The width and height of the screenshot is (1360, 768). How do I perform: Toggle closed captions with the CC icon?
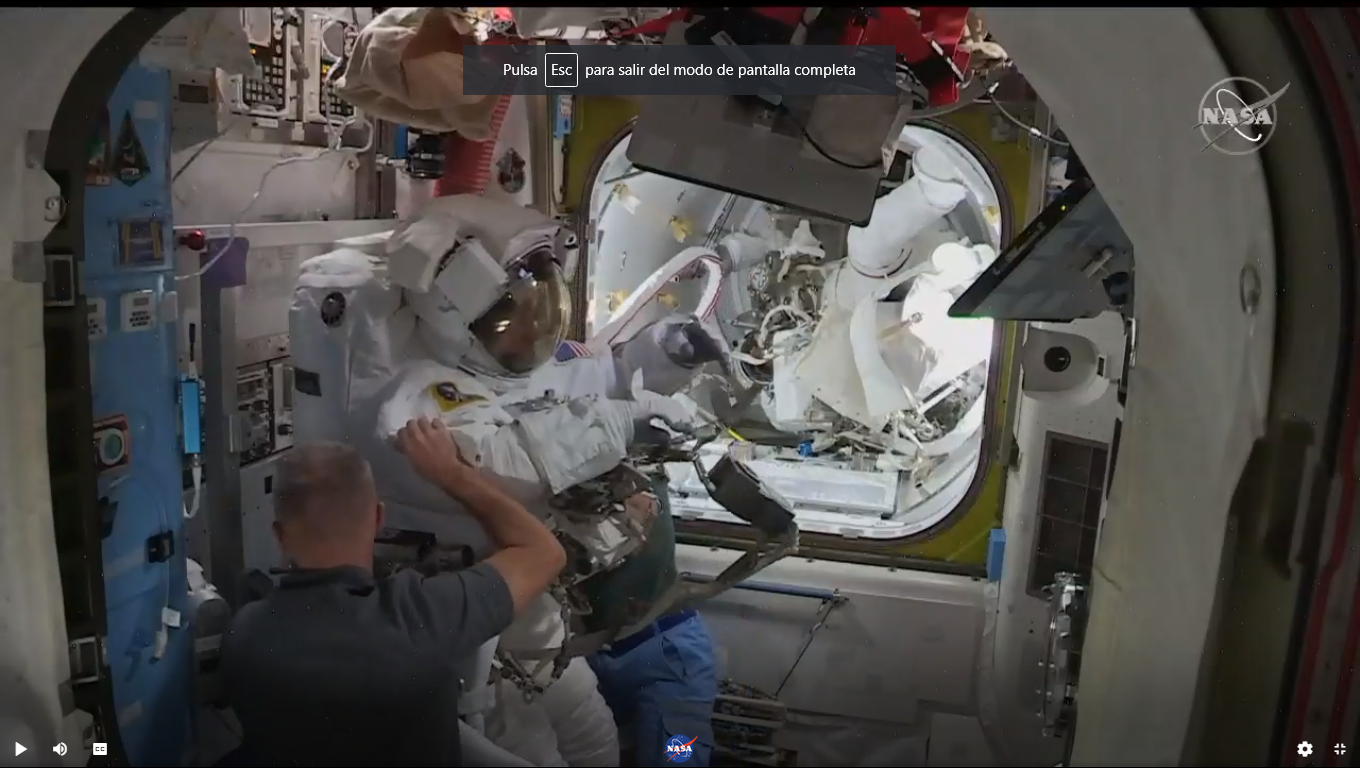[x=100, y=749]
